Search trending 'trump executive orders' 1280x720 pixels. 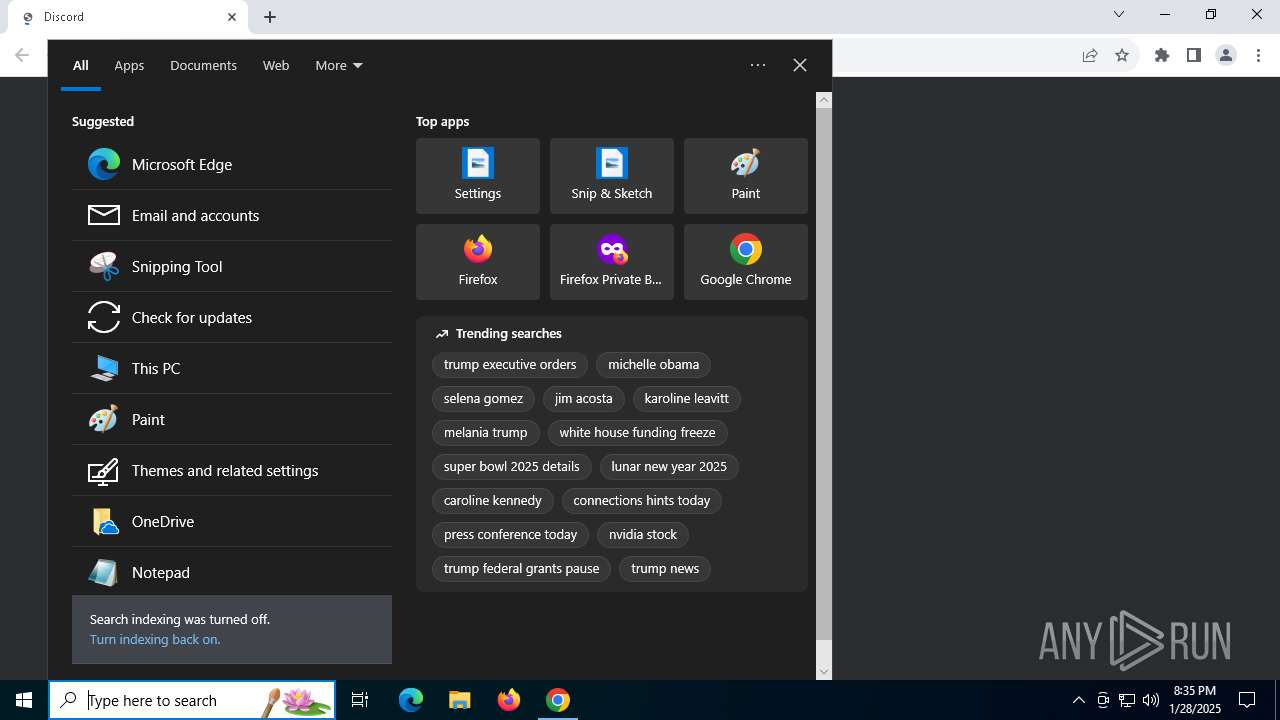point(510,364)
